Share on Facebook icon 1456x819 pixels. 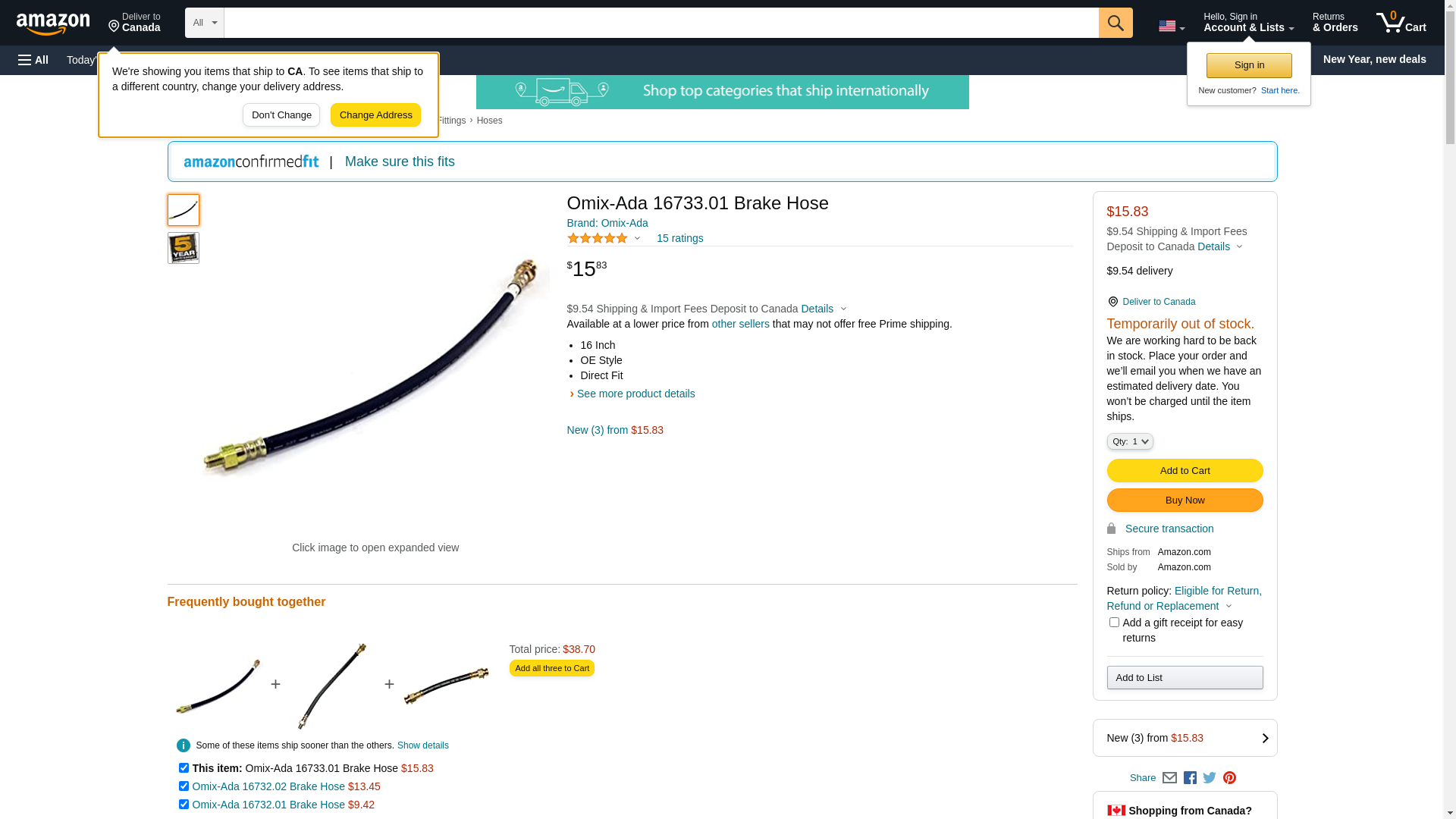click(x=1190, y=778)
